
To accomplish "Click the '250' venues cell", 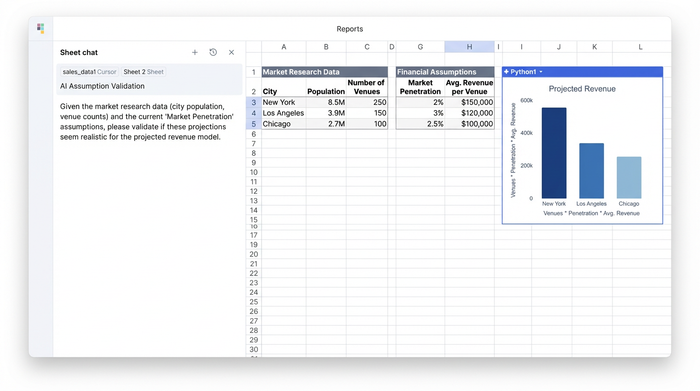I will click(367, 102).
